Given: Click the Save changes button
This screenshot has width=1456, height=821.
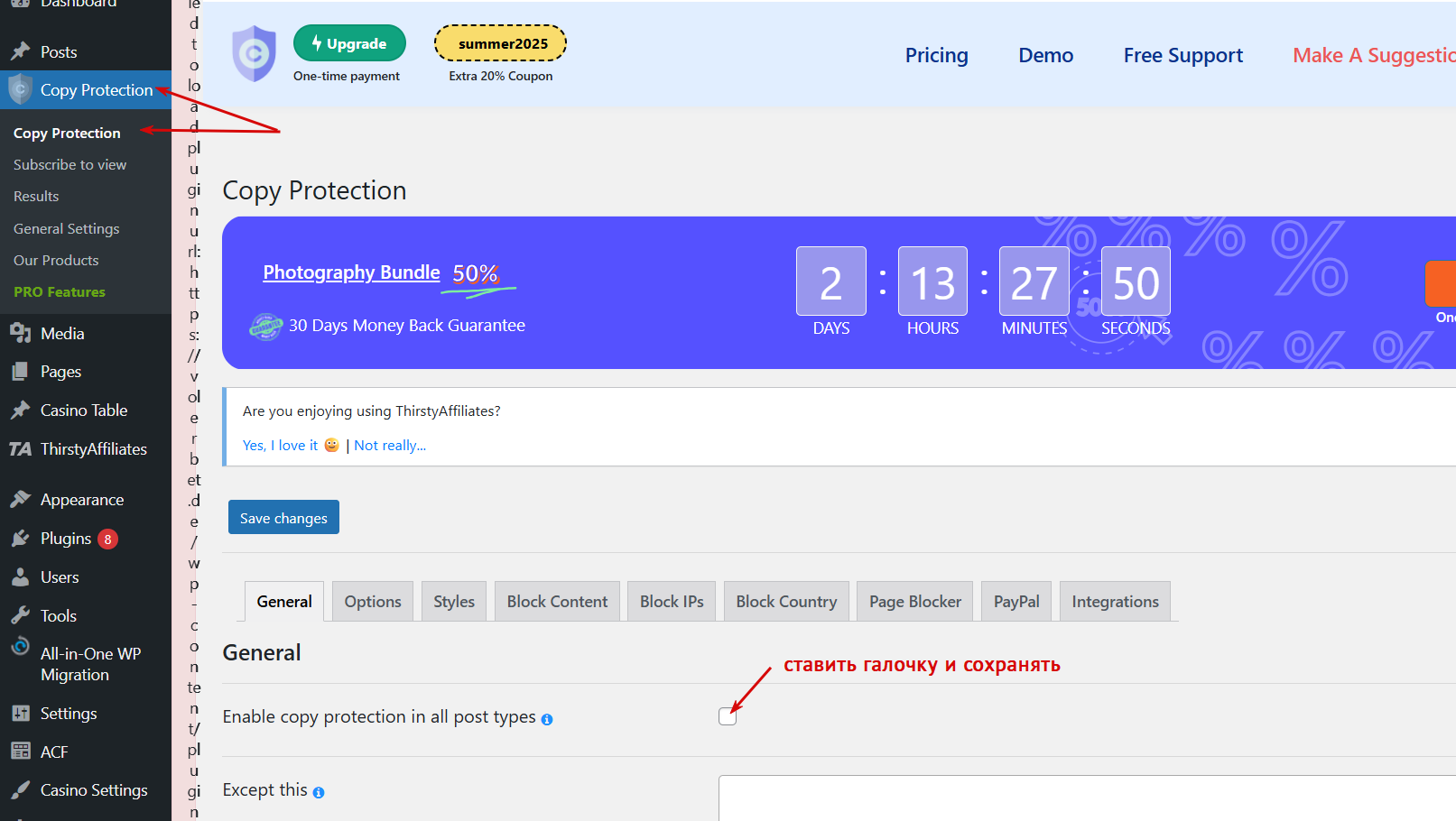Looking at the screenshot, I should 283,517.
